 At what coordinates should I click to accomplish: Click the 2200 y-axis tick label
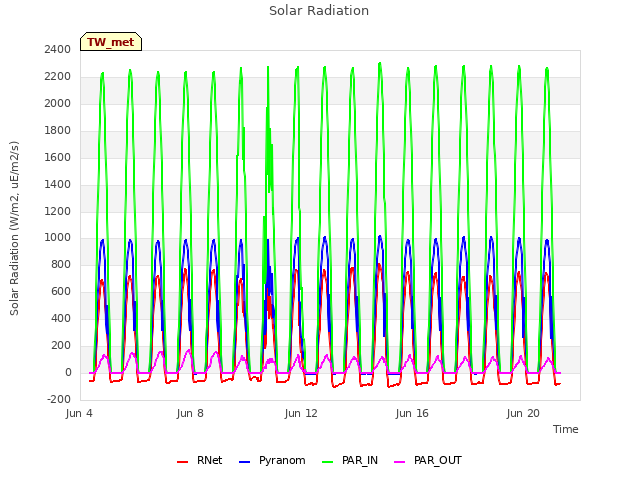click(x=58, y=77)
